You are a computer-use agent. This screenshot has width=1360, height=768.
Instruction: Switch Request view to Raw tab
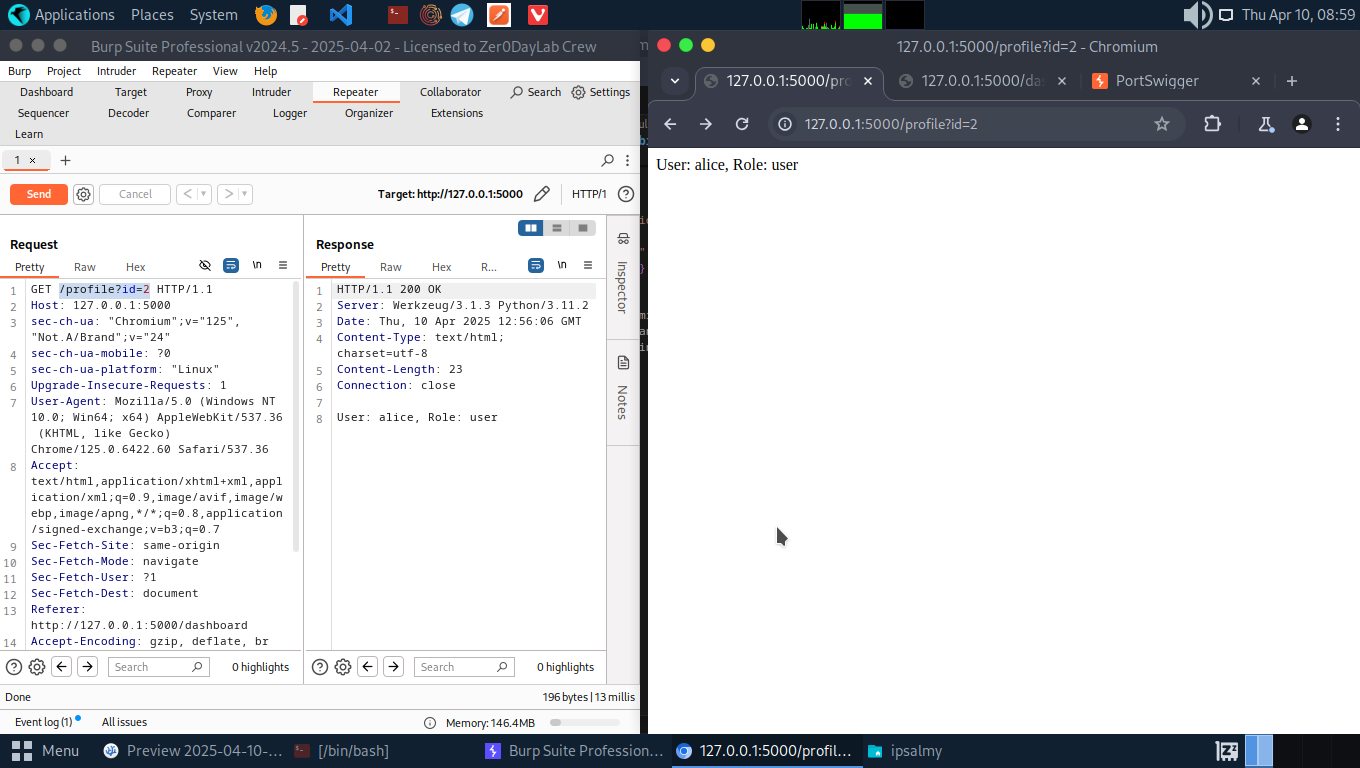85,267
